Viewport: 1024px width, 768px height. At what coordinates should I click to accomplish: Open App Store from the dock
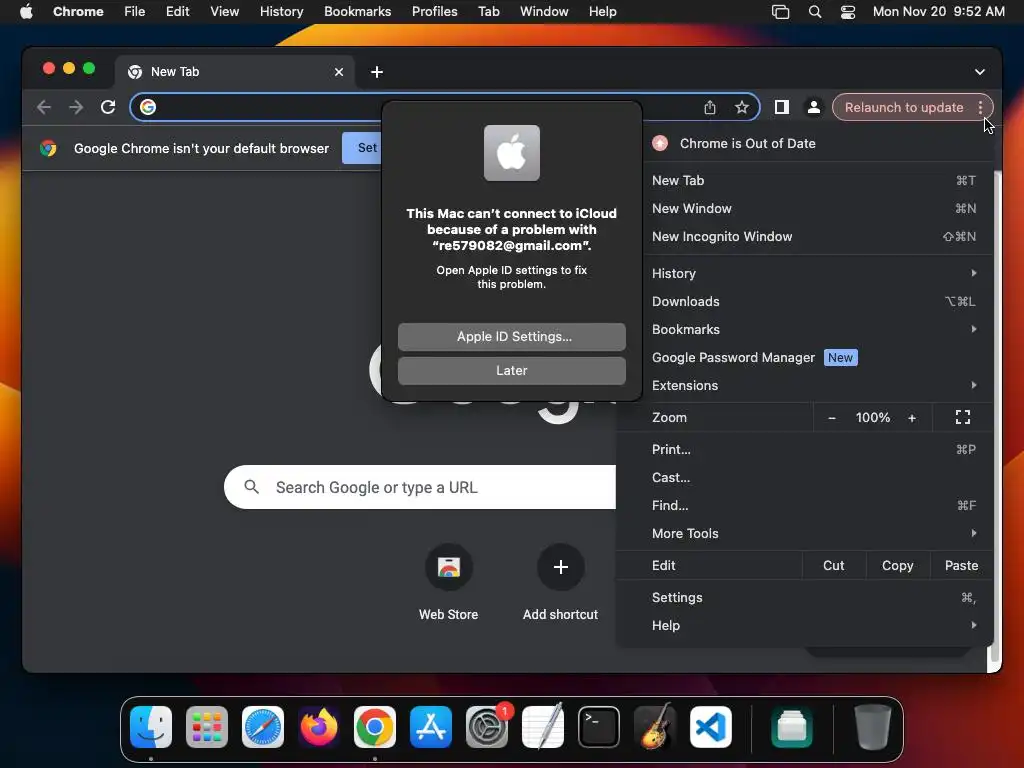(x=431, y=727)
